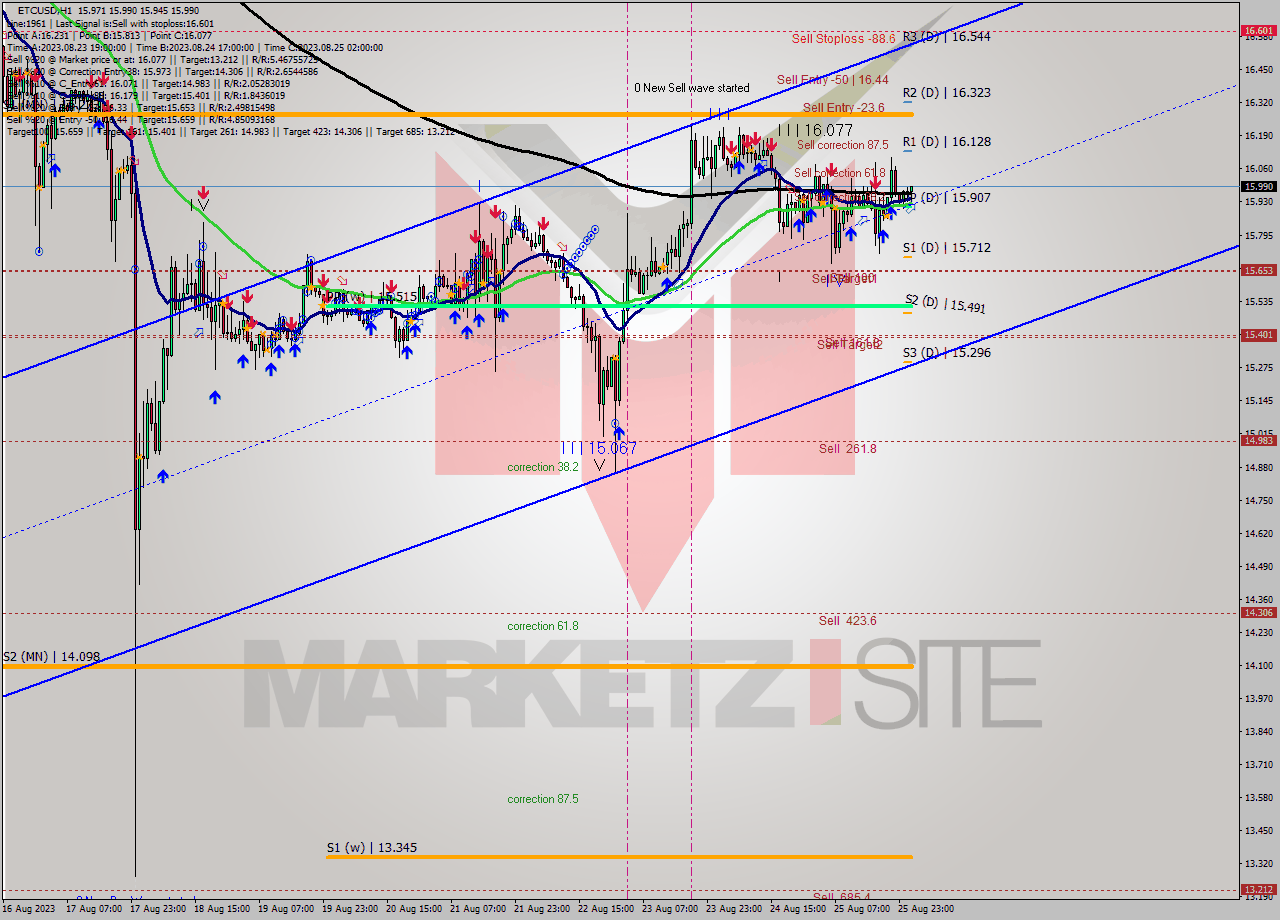Click the 'Sell 261.8' target label

point(847,449)
